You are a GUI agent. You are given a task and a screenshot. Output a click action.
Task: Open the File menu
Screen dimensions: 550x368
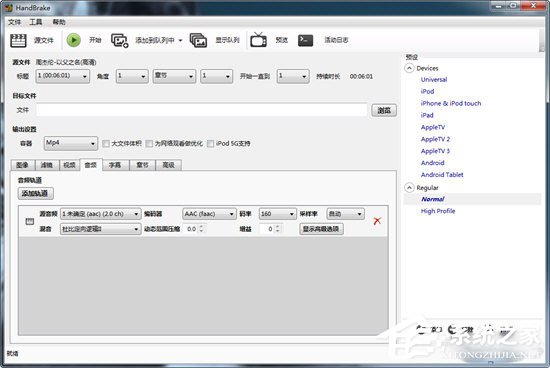point(14,22)
